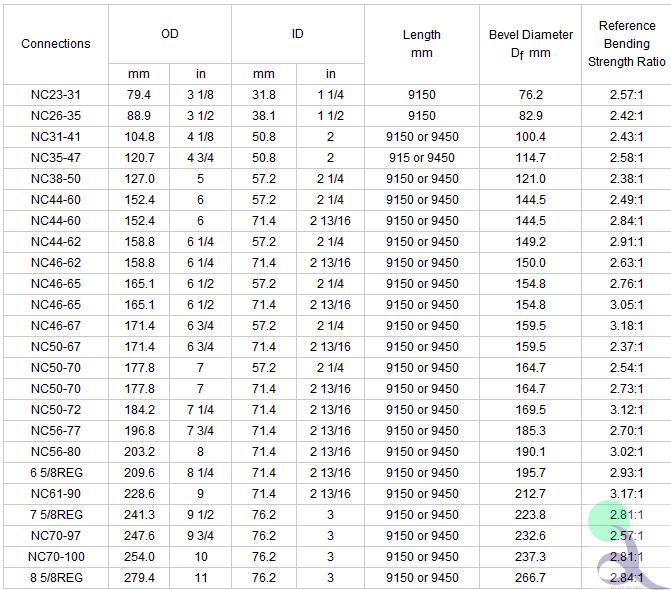
Task: Click the strength ratio 2.42:1
Action: pyautogui.click(x=626, y=116)
